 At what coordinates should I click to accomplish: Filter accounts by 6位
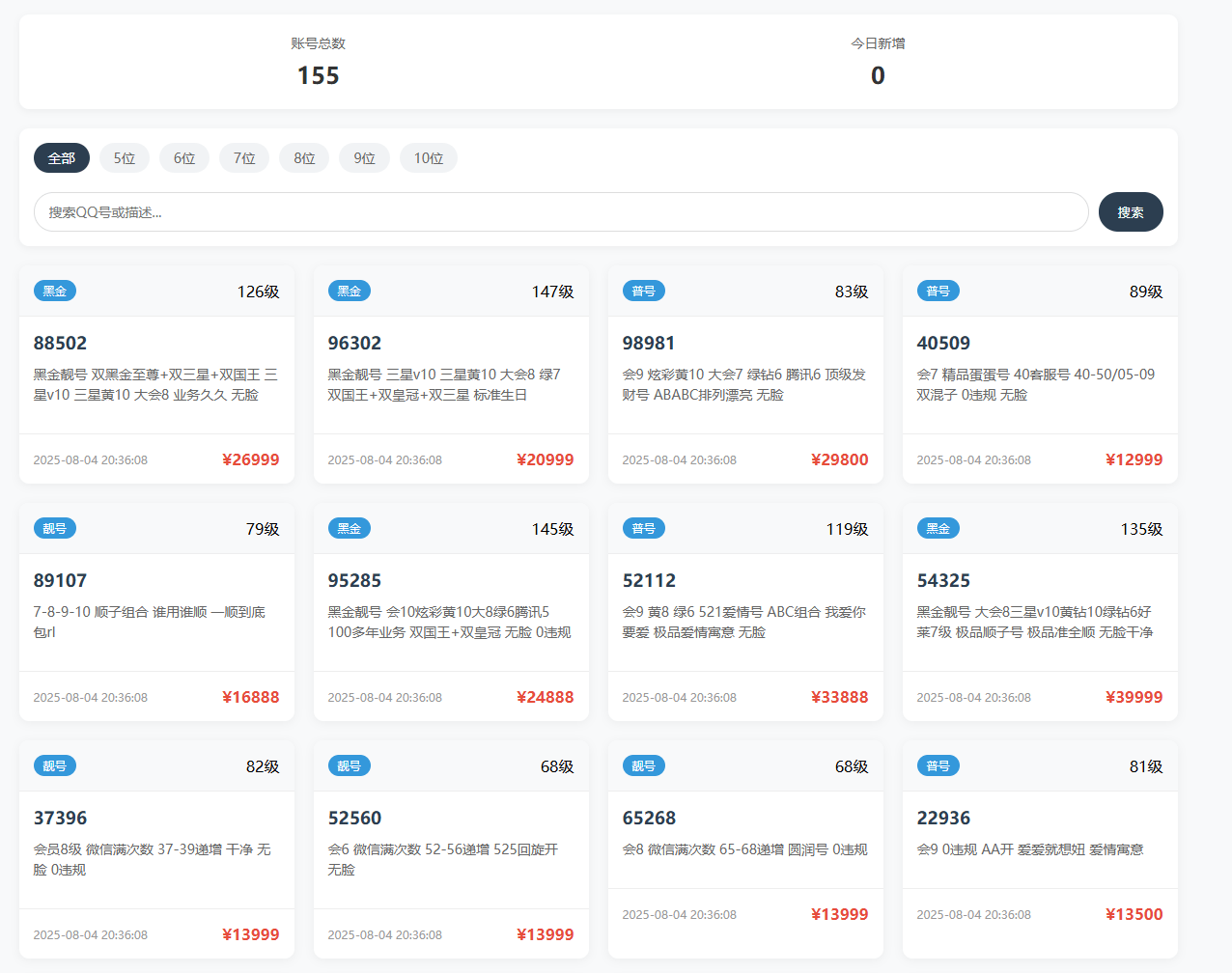(184, 158)
